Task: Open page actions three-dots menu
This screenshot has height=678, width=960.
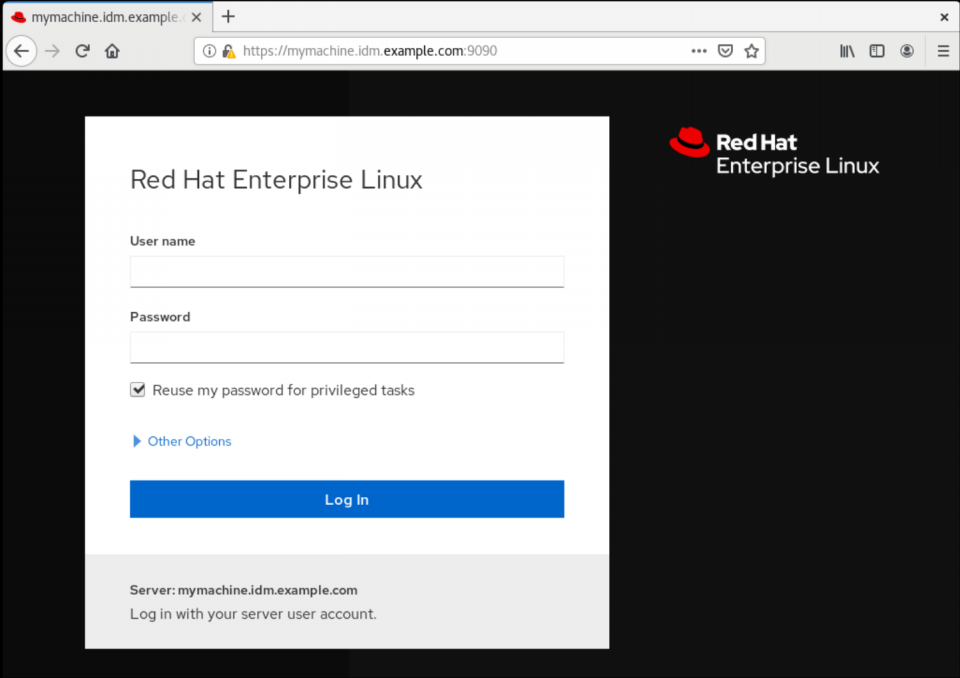Action: [699, 51]
